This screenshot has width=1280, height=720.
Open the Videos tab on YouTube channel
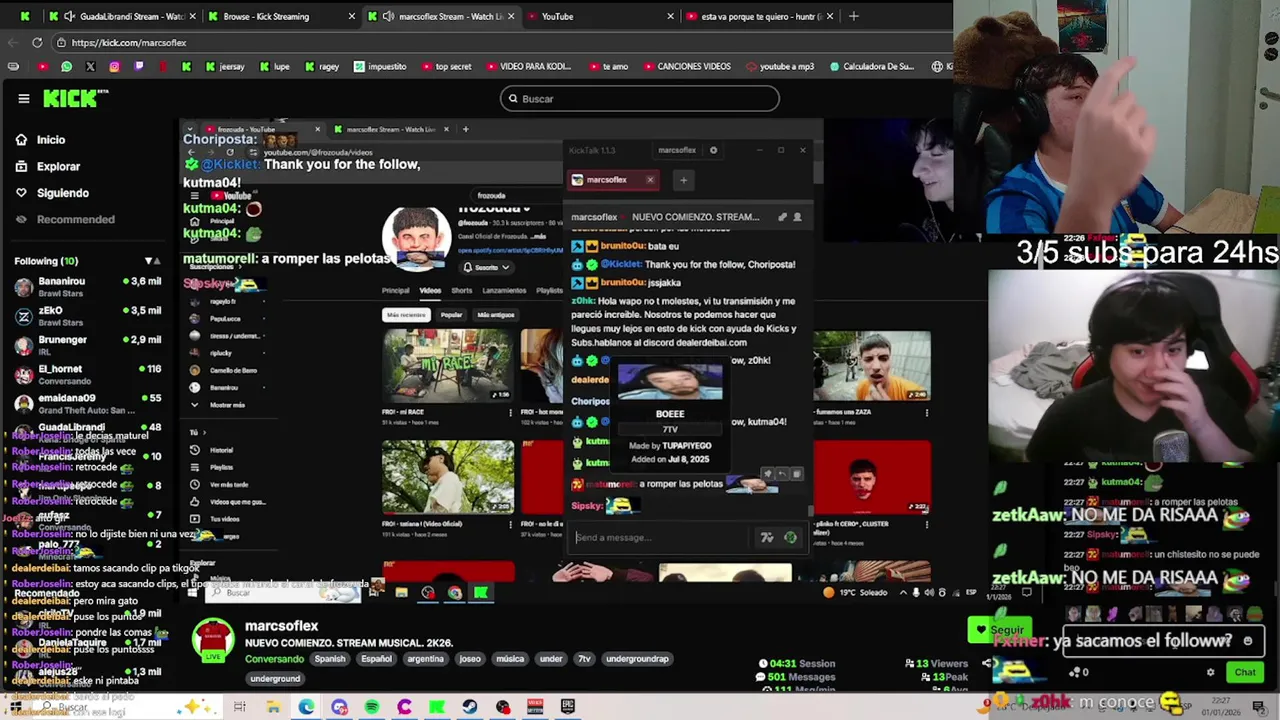pyautogui.click(x=430, y=291)
